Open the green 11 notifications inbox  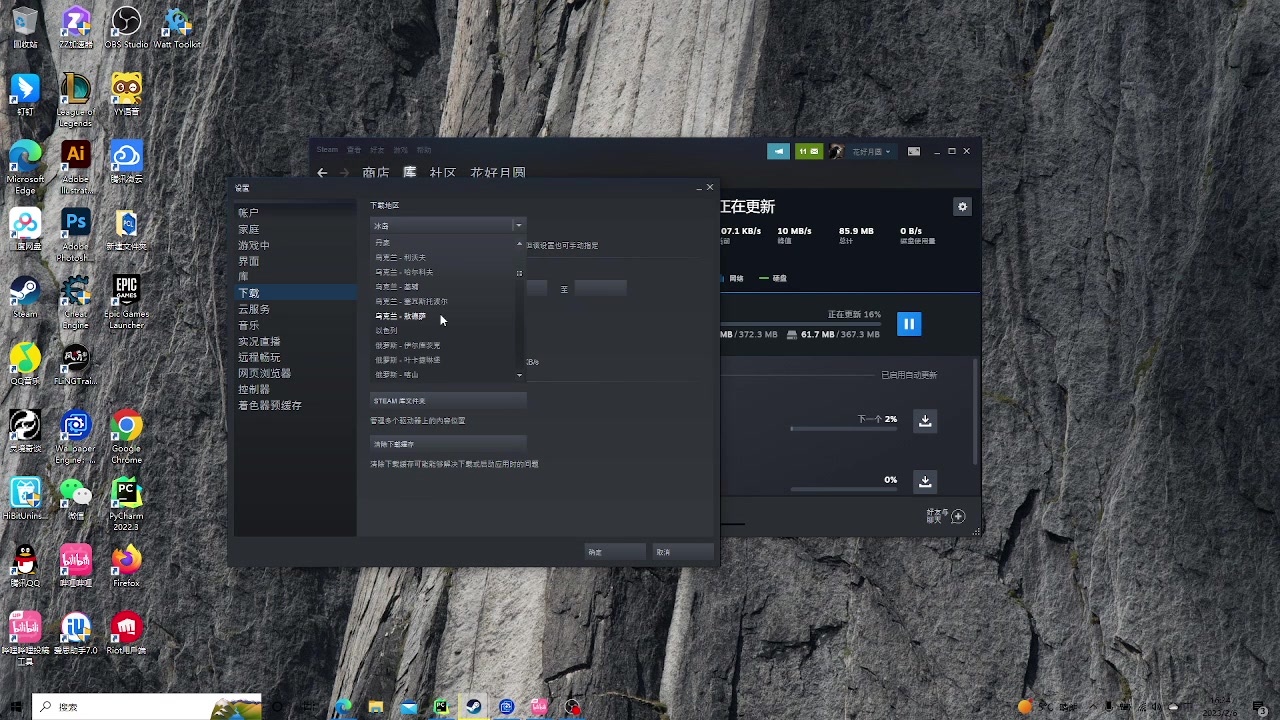point(808,151)
